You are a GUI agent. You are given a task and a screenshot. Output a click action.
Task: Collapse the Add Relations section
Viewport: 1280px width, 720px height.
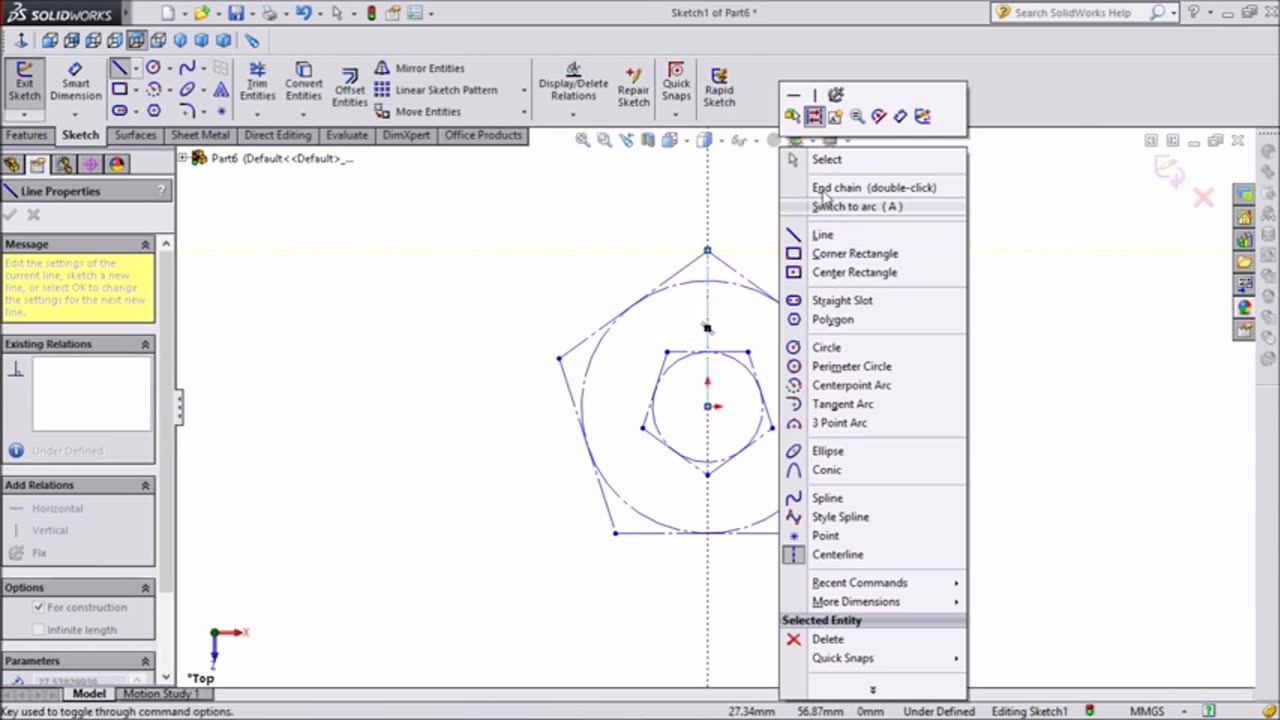point(145,485)
